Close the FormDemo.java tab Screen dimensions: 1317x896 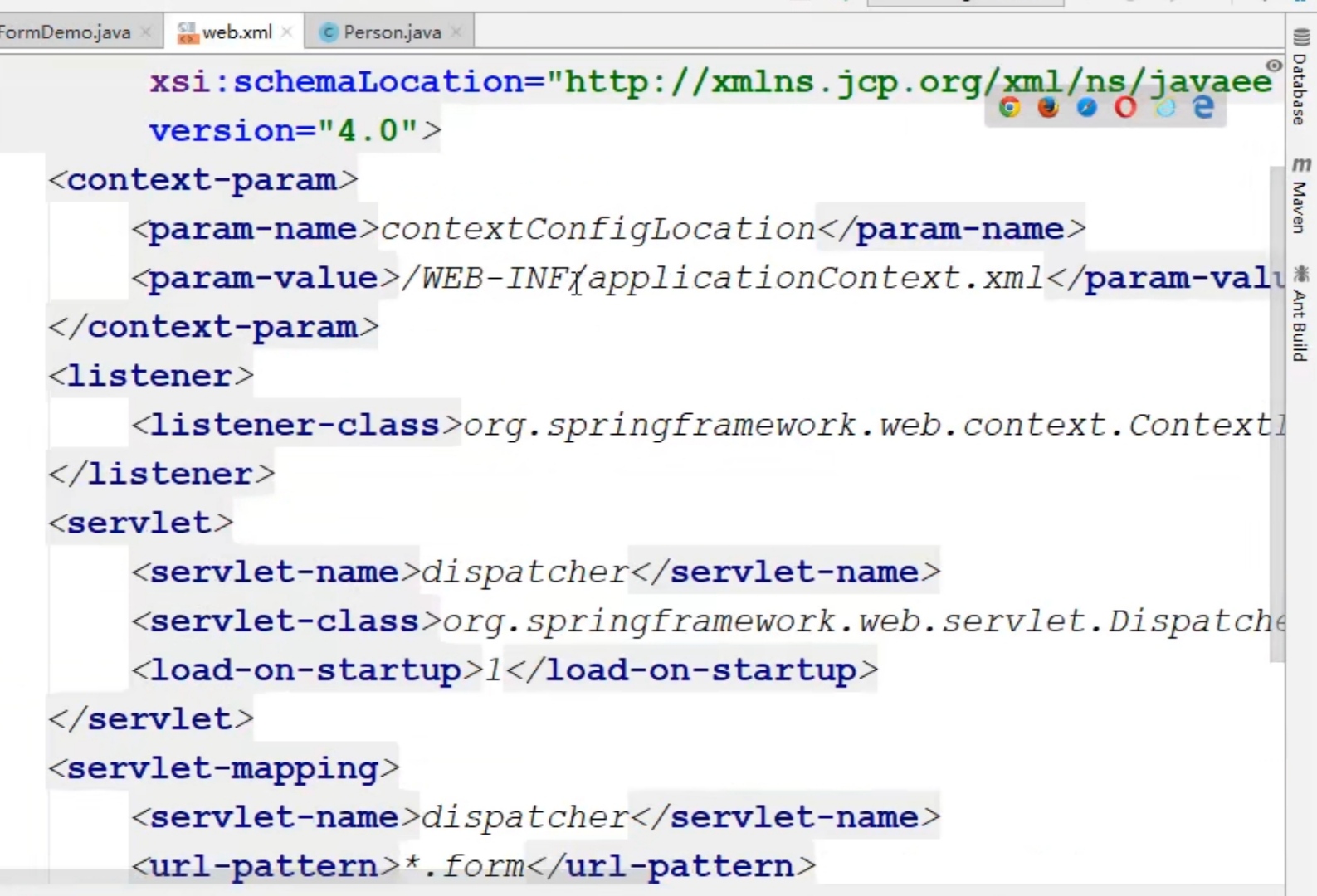coord(146,32)
